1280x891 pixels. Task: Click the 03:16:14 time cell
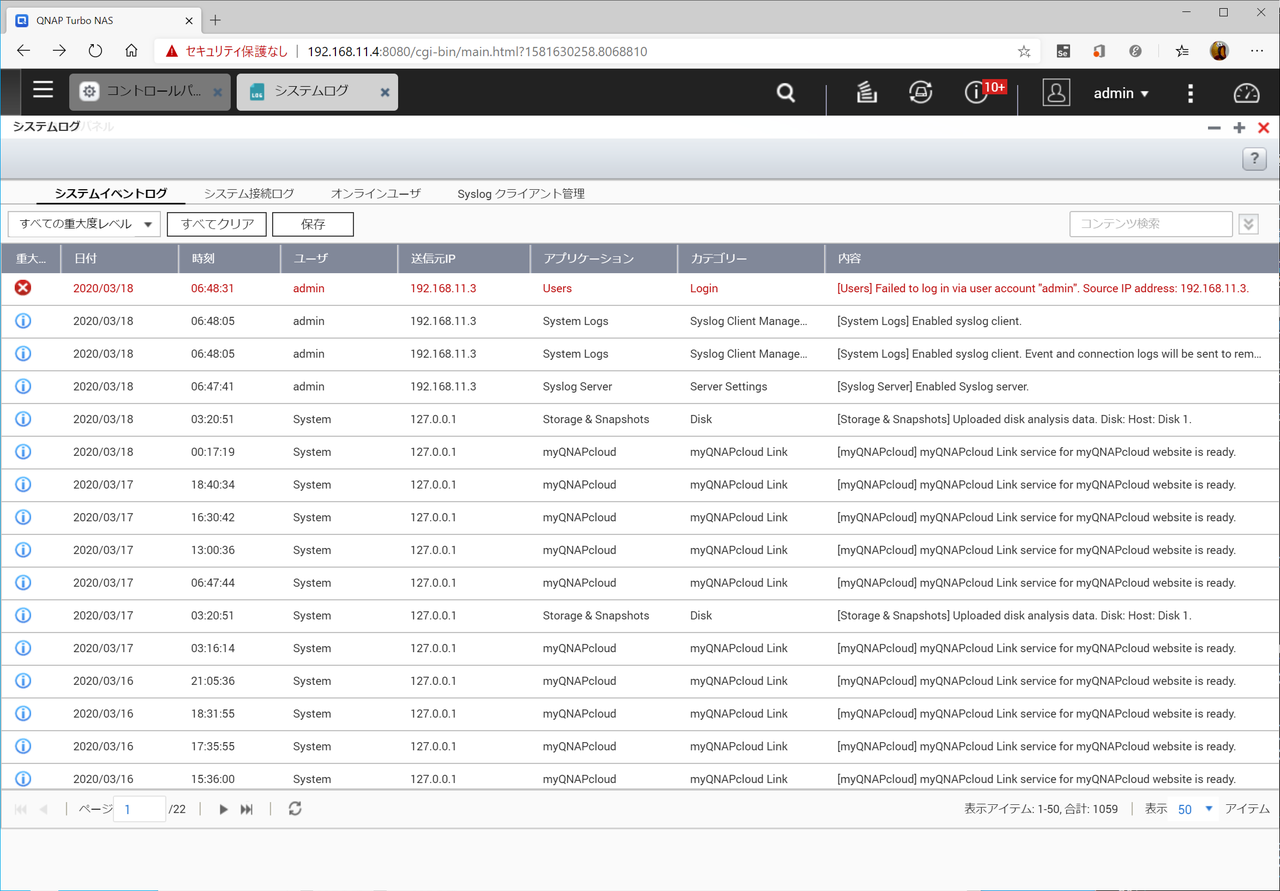pos(212,648)
